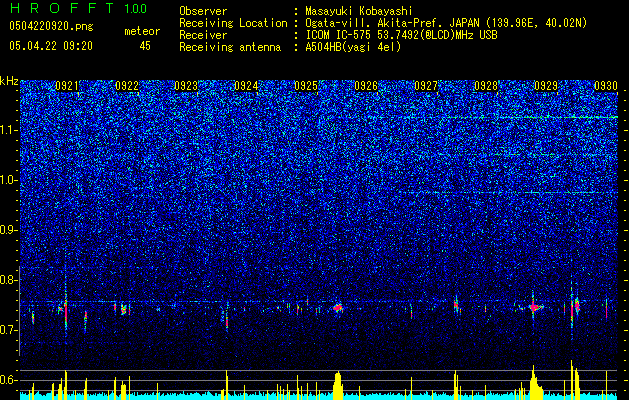This screenshot has height=400, width=629.
Task: Select the 0.6 kHz axis label
Action: (9, 380)
